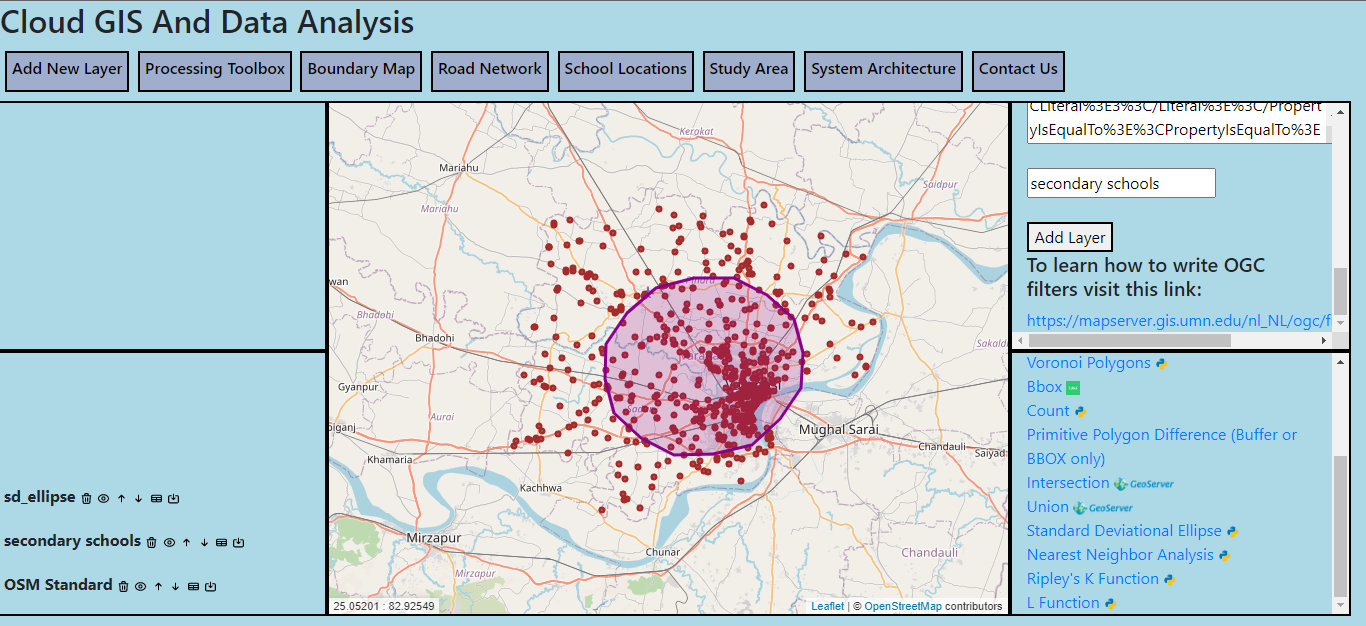Toggle visibility of sd_ellipse layer

tap(104, 498)
